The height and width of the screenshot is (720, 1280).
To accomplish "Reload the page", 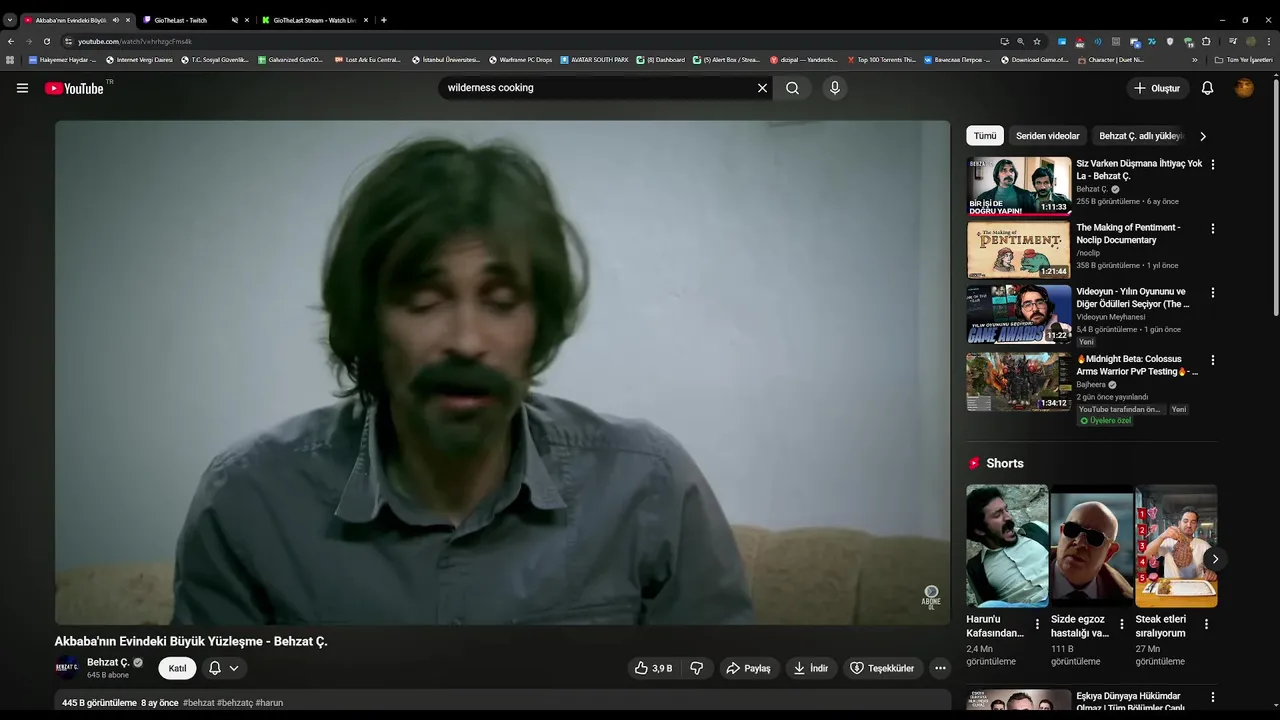I will (x=46, y=41).
